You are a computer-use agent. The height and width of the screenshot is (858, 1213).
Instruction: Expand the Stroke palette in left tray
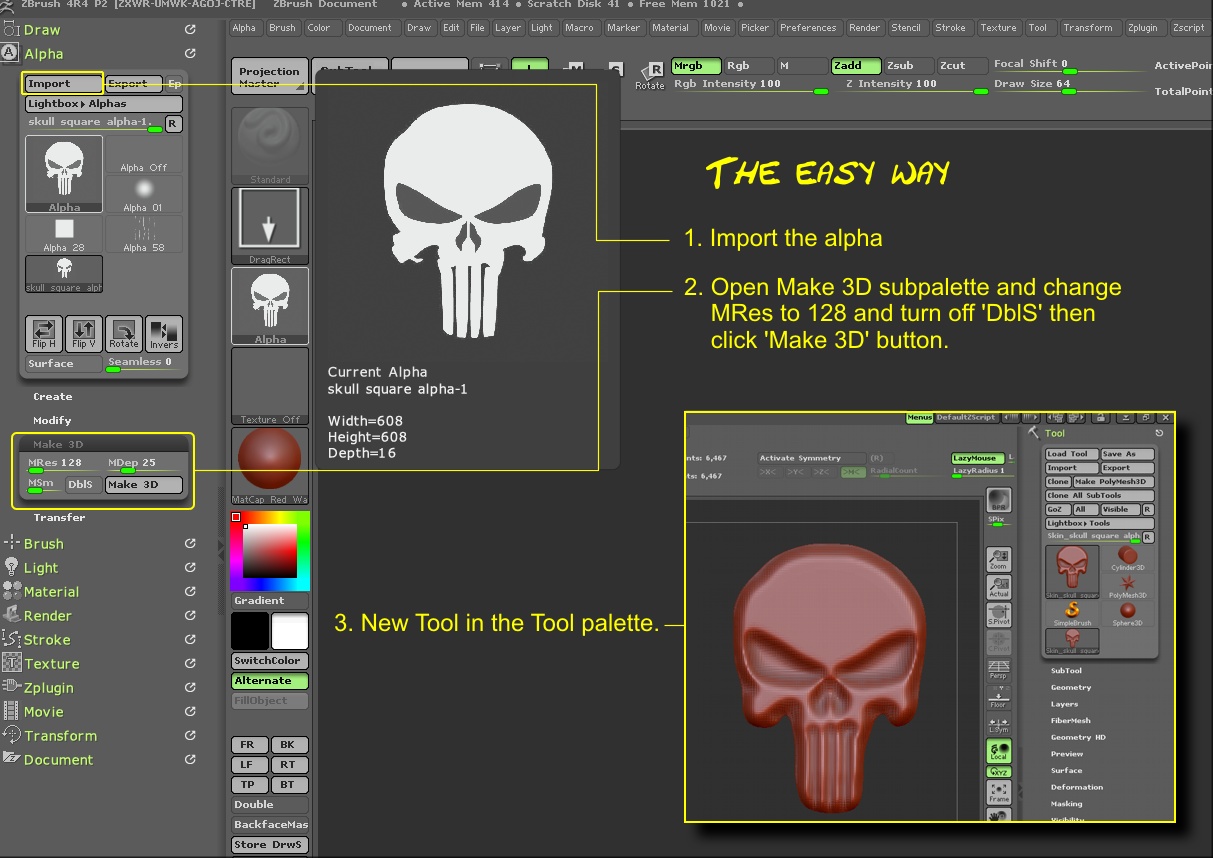click(x=47, y=640)
